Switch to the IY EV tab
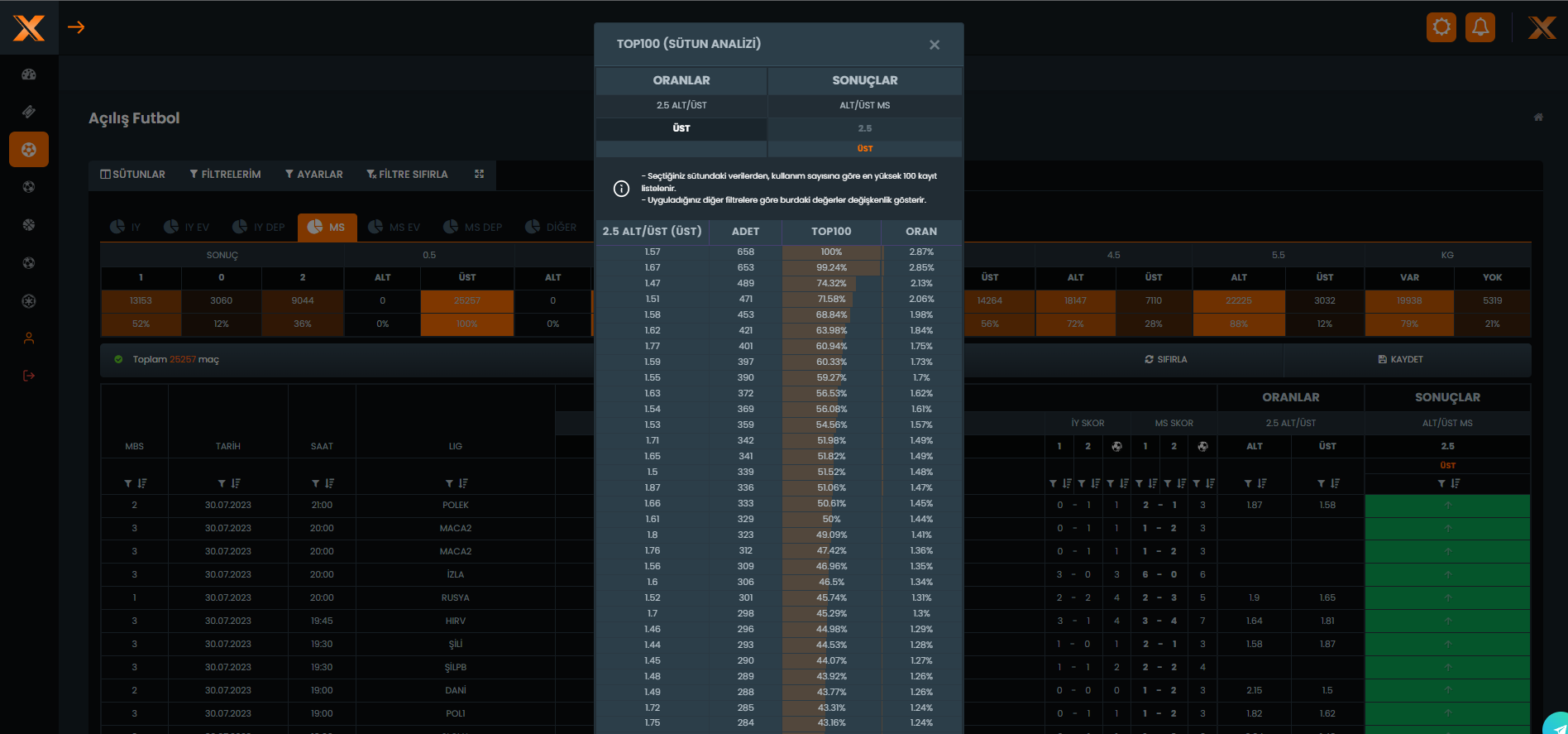Screen dimensions: 1568x734 point(187,227)
